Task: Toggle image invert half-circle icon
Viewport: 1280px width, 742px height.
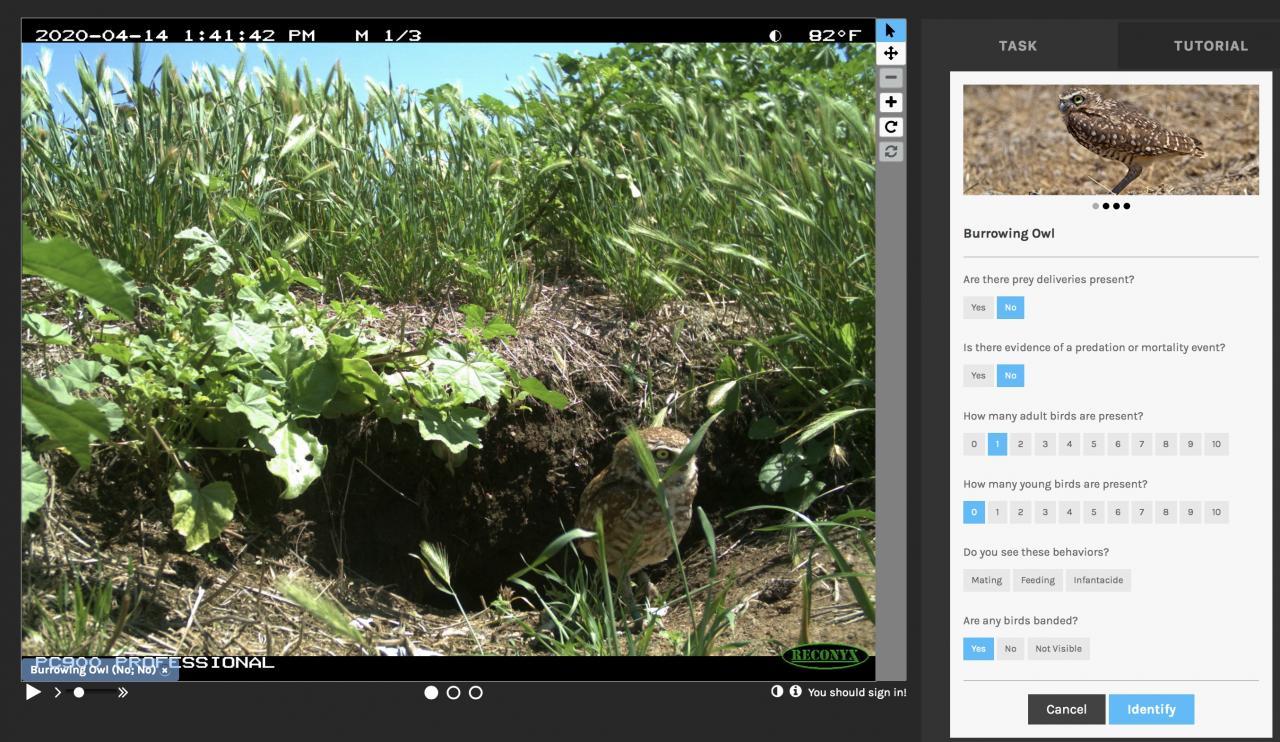Action: (x=777, y=691)
